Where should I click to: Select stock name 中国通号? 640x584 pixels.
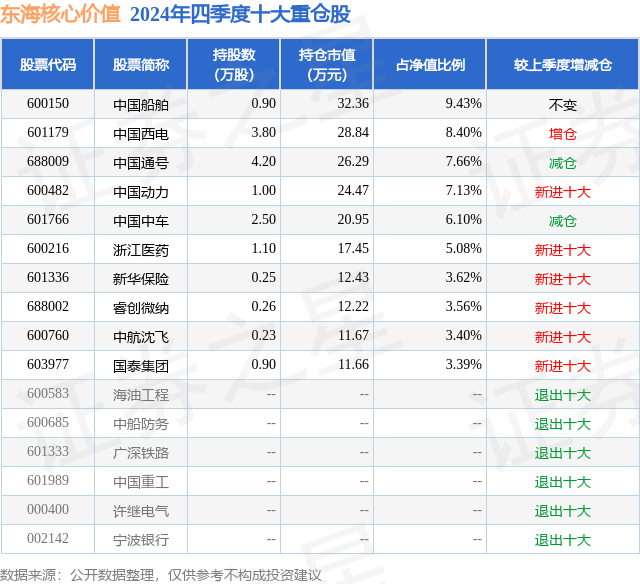point(141,163)
